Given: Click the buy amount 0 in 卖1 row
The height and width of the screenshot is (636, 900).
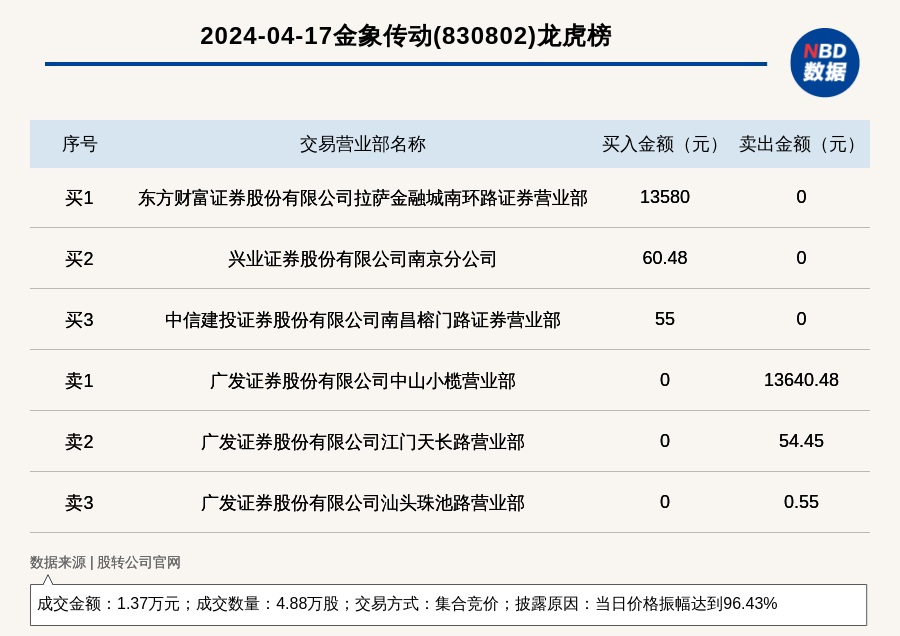Looking at the screenshot, I should [x=665, y=379].
